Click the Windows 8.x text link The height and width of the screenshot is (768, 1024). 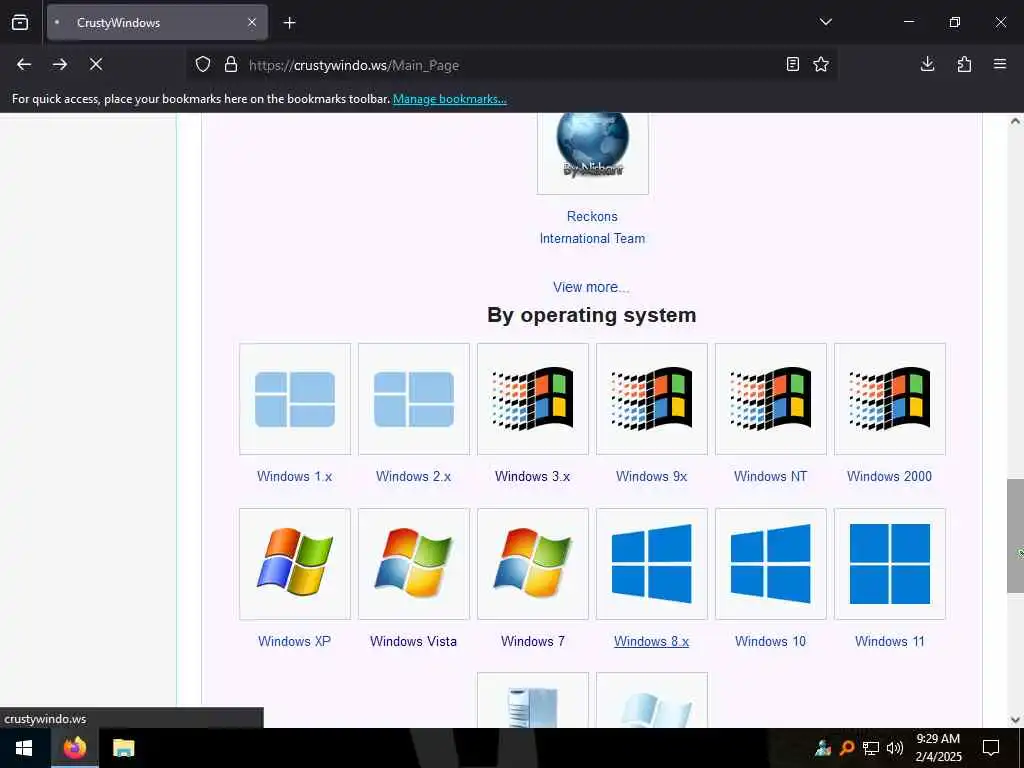[x=652, y=641]
